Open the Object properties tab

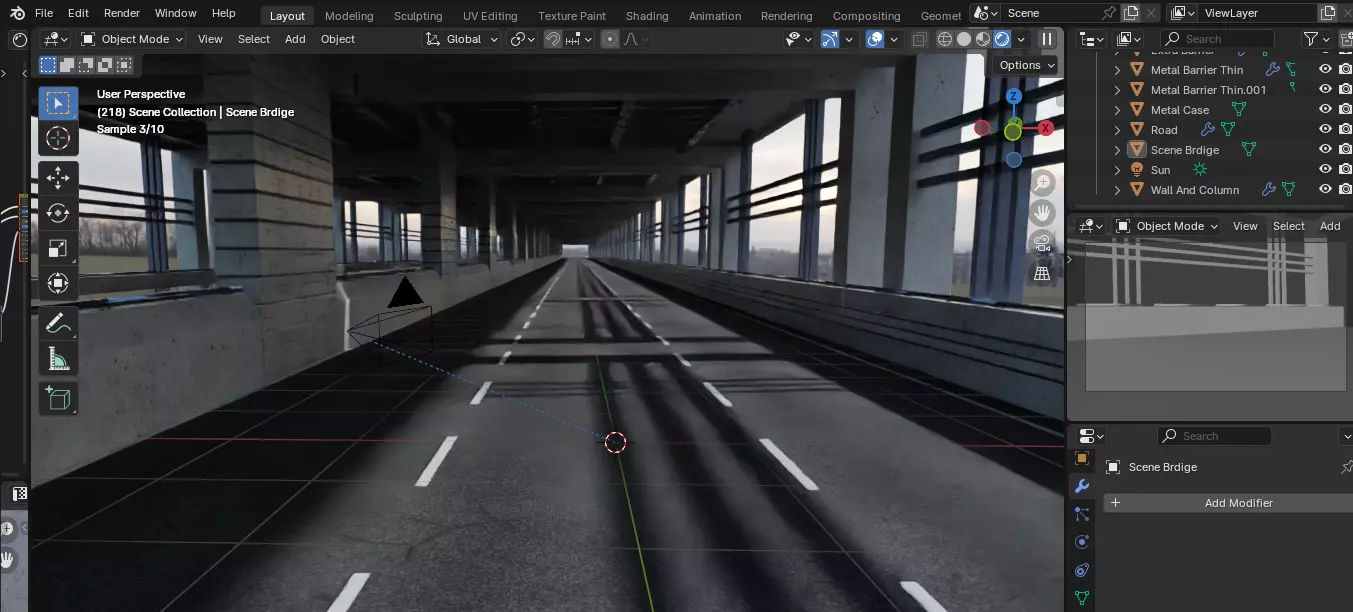point(1081,459)
